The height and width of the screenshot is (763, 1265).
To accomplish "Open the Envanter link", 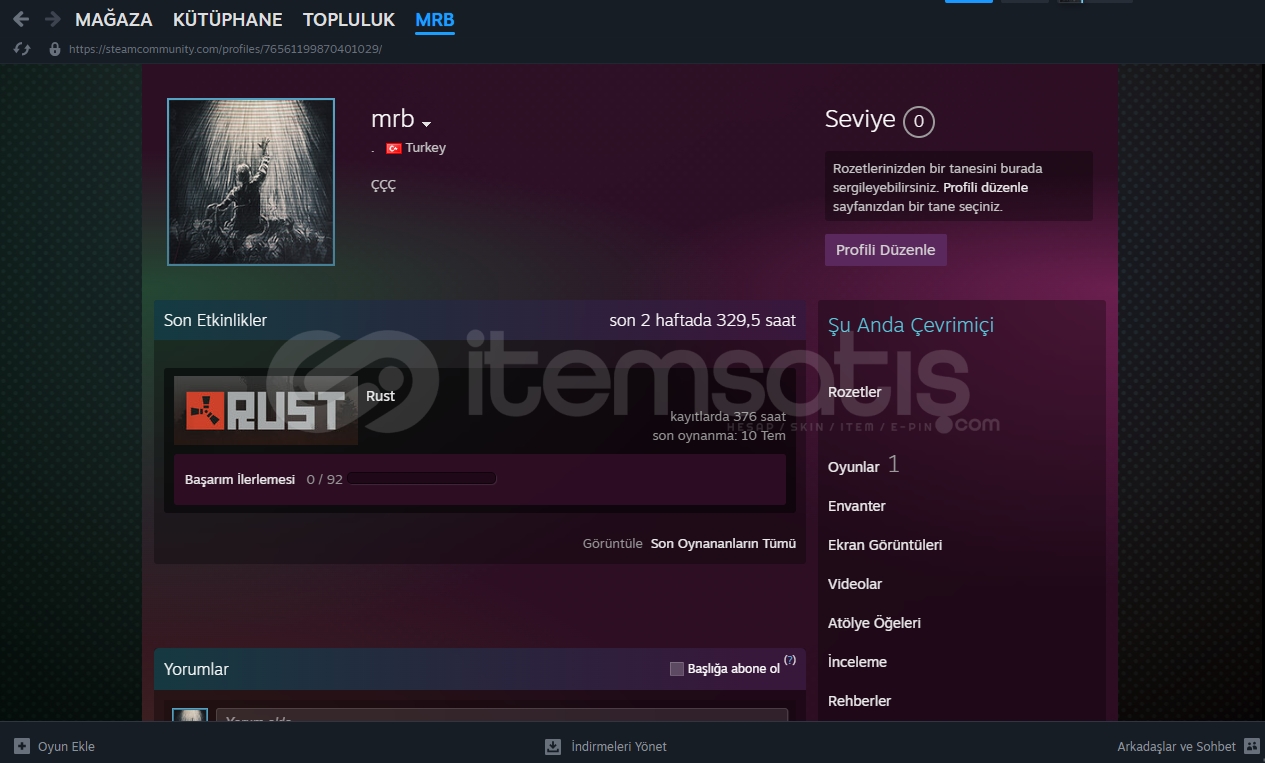I will (x=857, y=506).
